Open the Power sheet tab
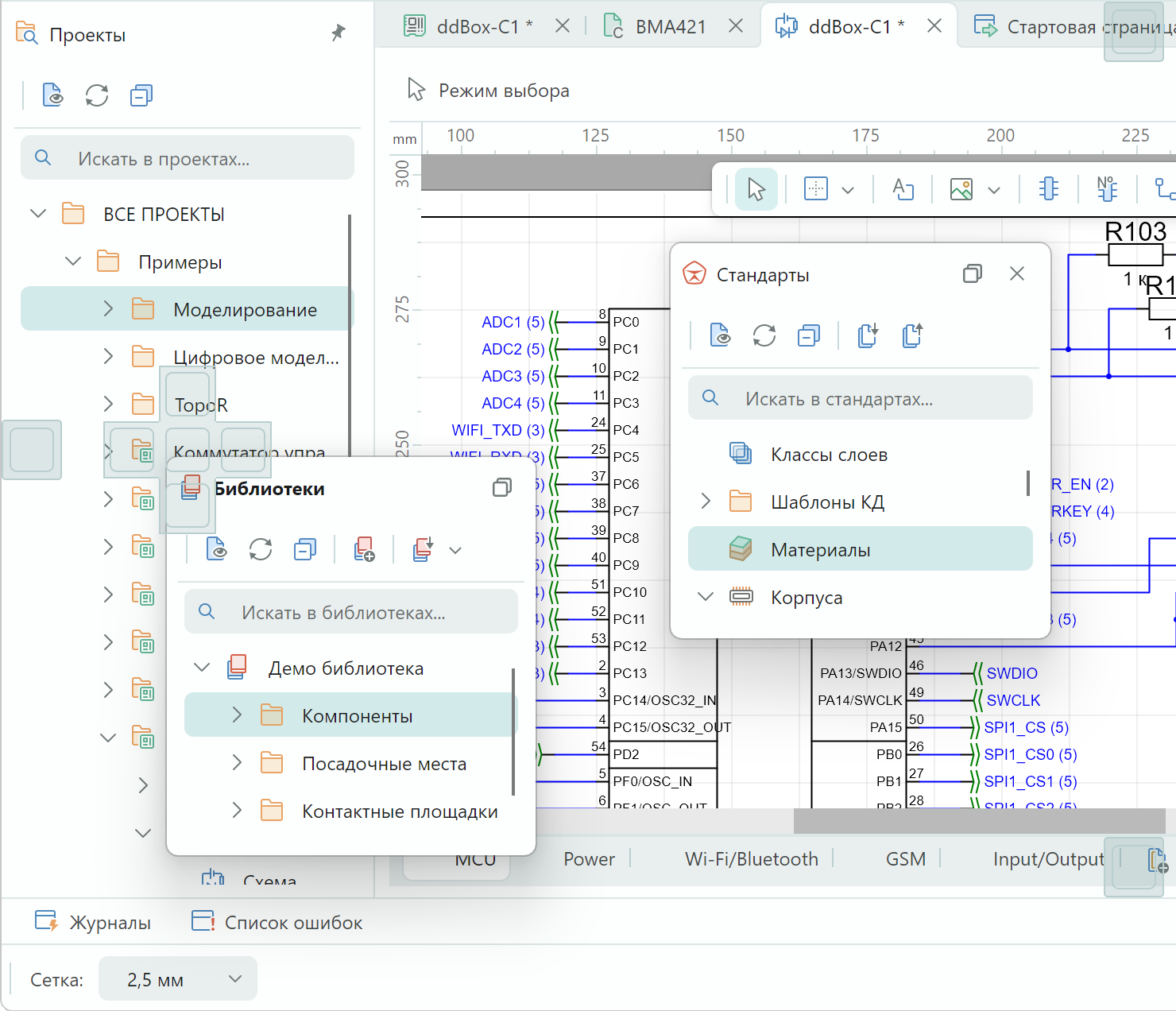 (x=589, y=858)
